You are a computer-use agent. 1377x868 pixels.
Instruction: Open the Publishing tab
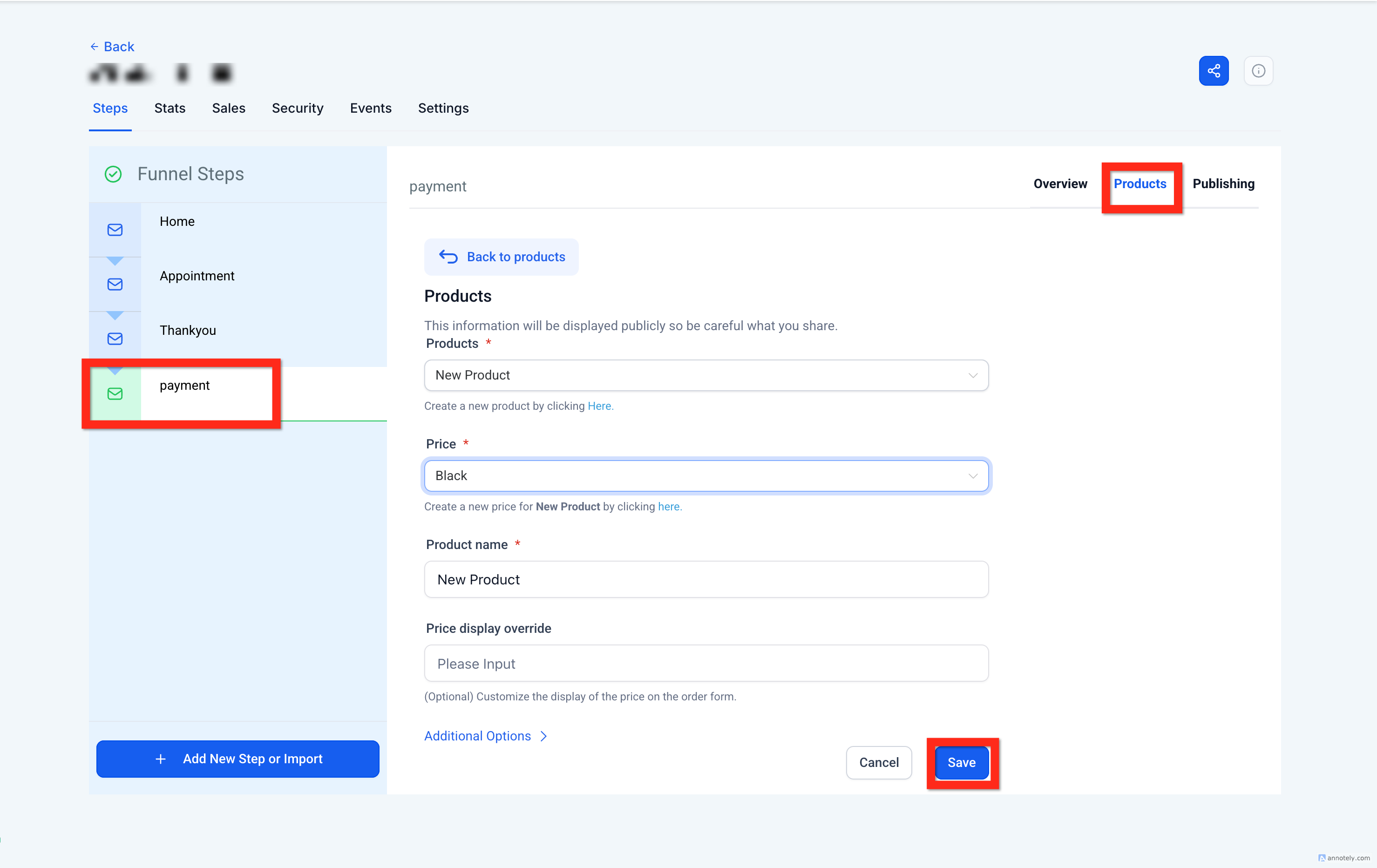1223,183
